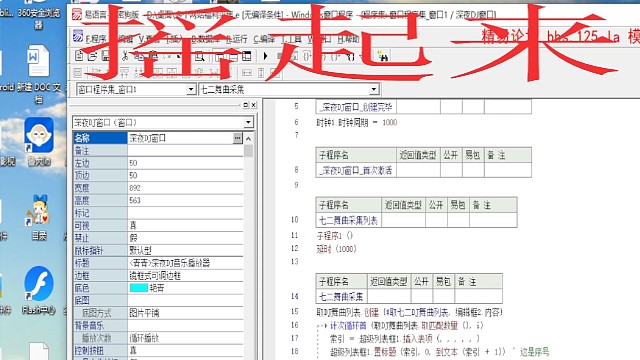This screenshot has width=640, height=360.
Task: Click the property list scroll-up arrow
Action: tap(248, 139)
